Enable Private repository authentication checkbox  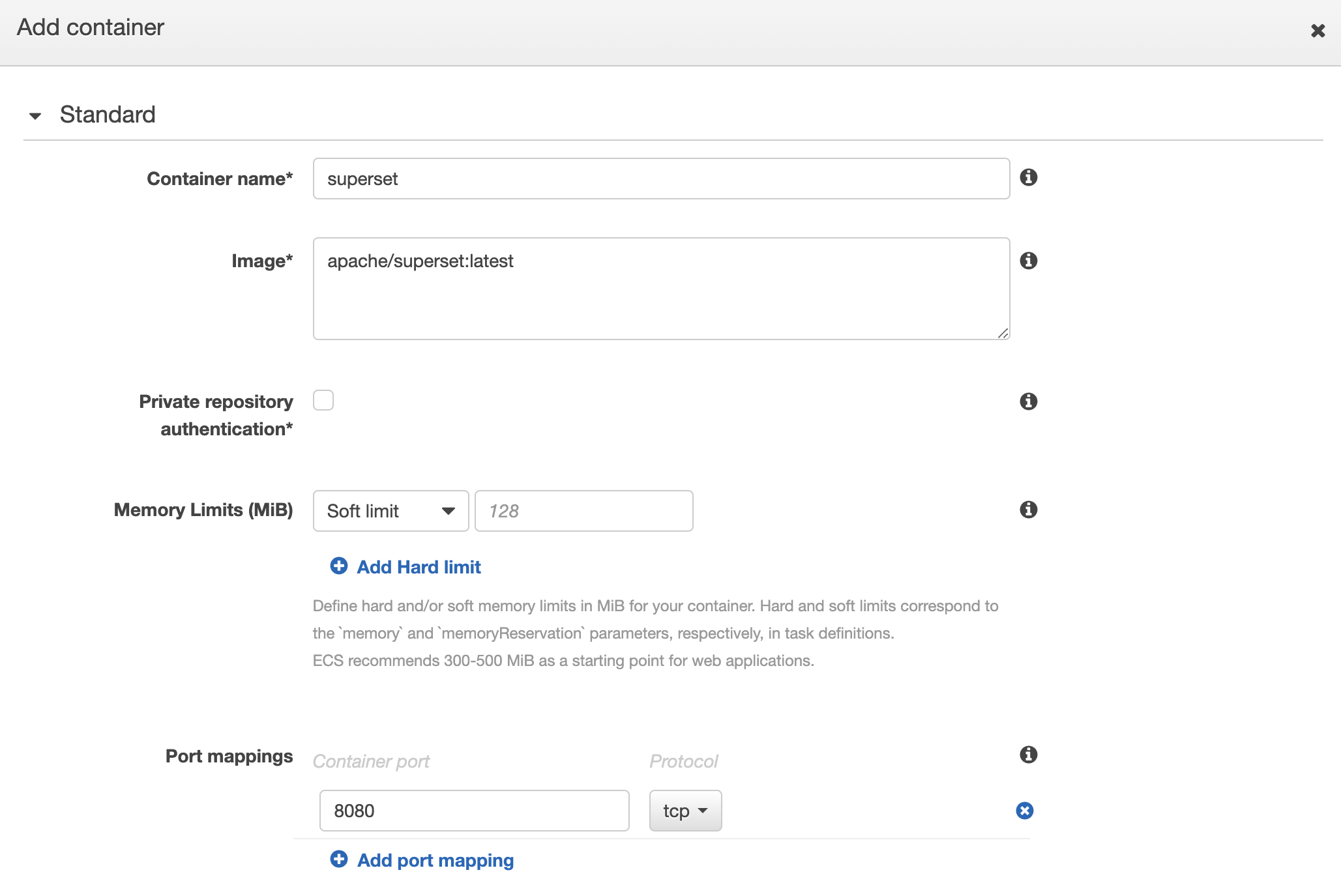click(x=323, y=400)
